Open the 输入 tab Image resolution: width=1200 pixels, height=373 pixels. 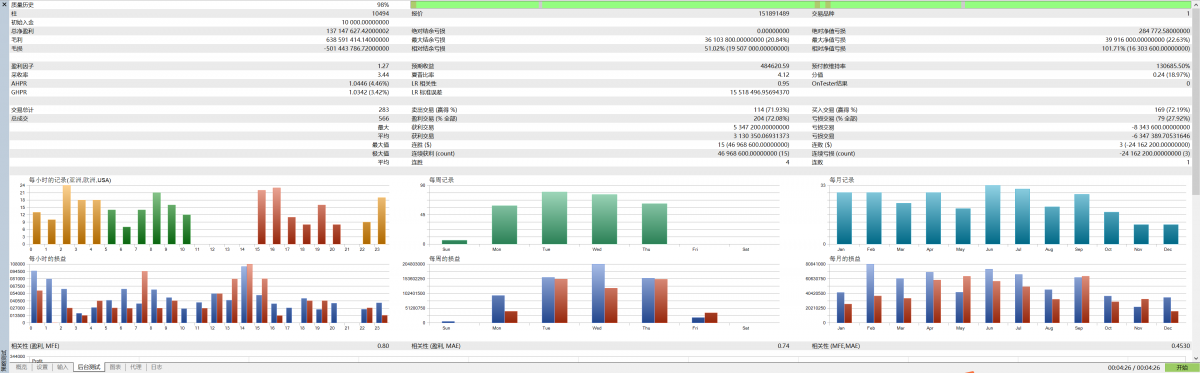[x=63, y=367]
